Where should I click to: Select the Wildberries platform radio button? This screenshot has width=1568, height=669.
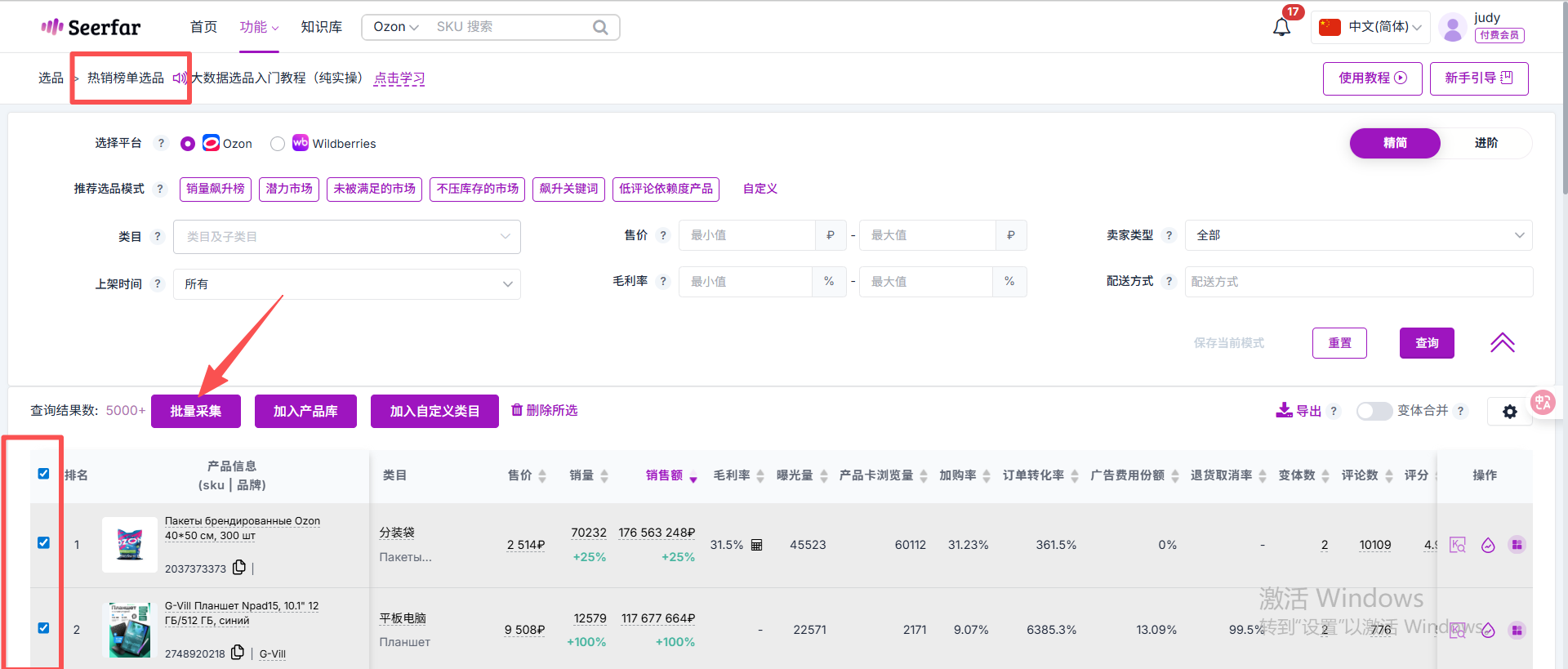[278, 144]
